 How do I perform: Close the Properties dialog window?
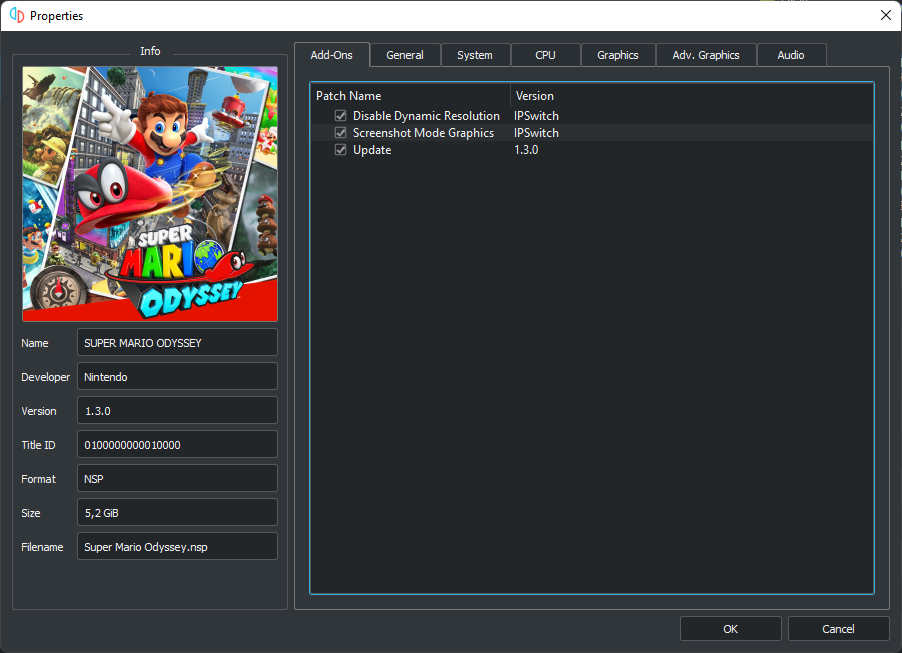coord(885,15)
